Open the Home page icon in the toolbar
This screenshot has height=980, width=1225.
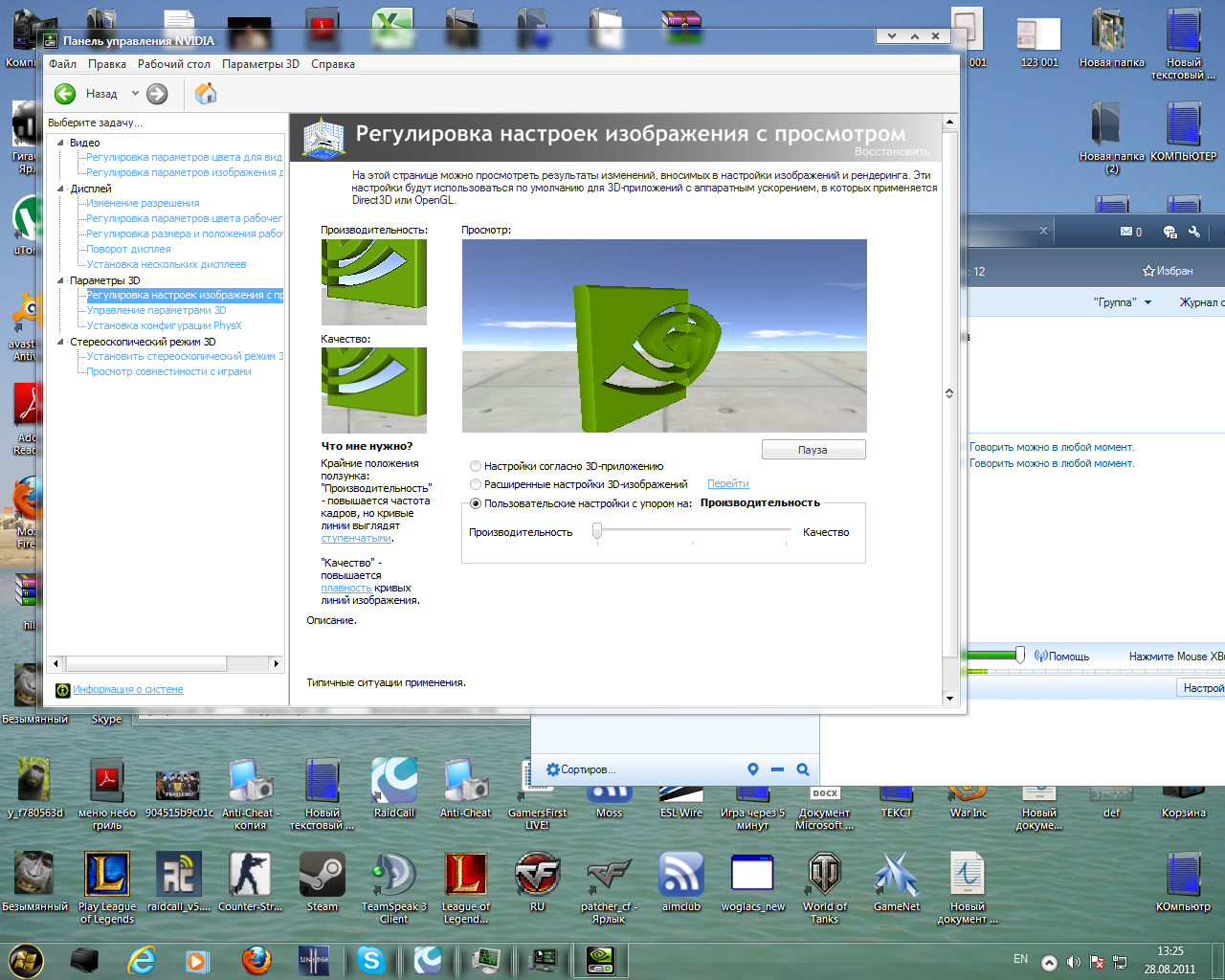click(x=206, y=93)
